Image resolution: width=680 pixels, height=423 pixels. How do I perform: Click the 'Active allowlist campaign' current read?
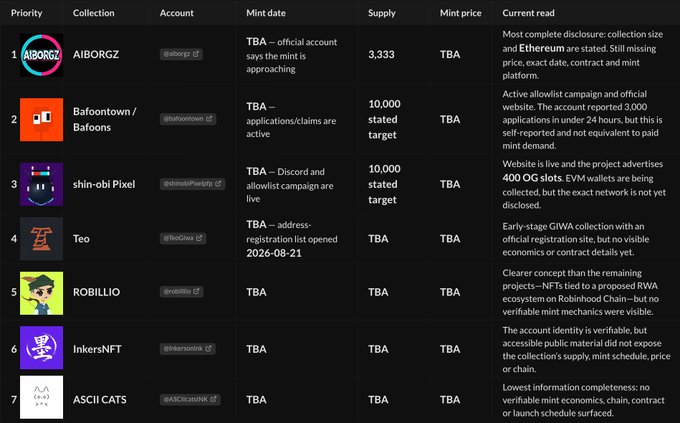point(582,120)
